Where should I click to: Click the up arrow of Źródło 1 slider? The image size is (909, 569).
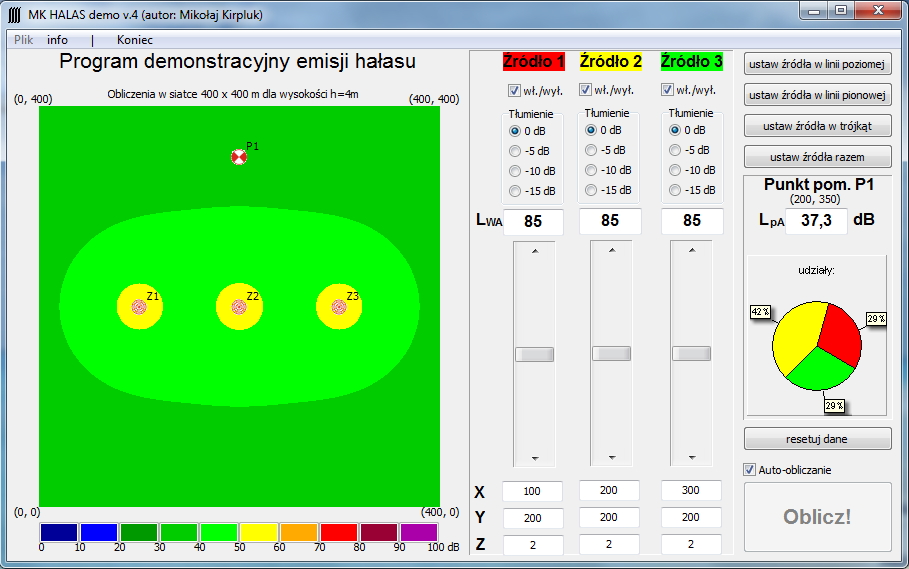[x=533, y=250]
